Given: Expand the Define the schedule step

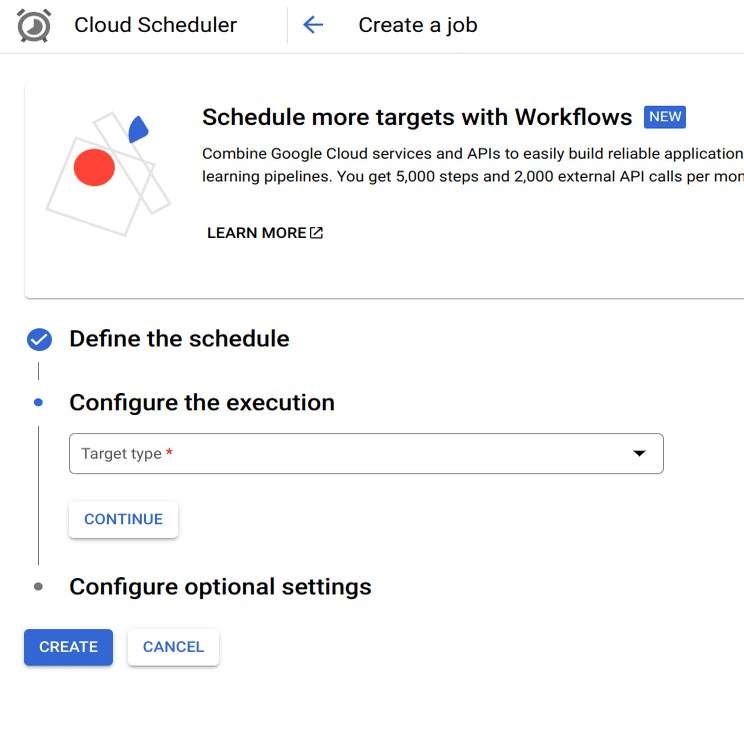Looking at the screenshot, I should [x=179, y=339].
